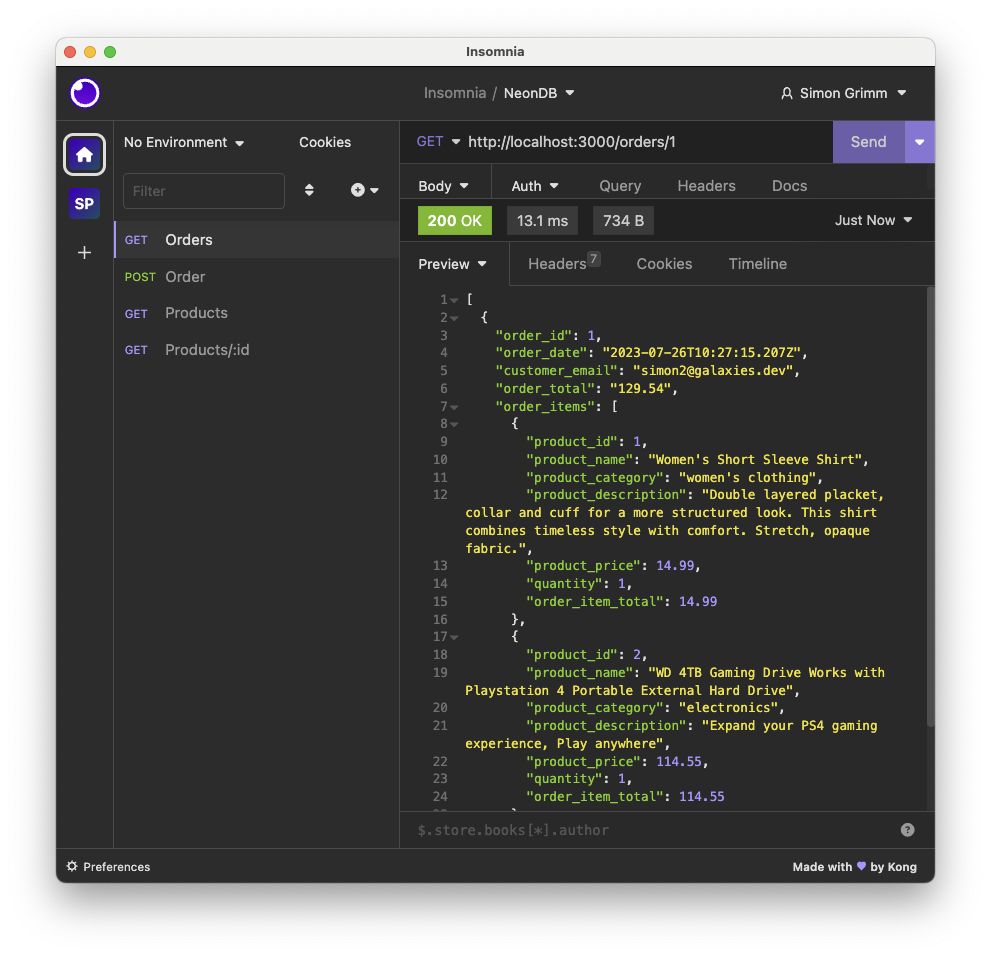Image resolution: width=991 pixels, height=957 pixels.
Task: Switch to the request Headers tab
Action: pyautogui.click(x=706, y=186)
